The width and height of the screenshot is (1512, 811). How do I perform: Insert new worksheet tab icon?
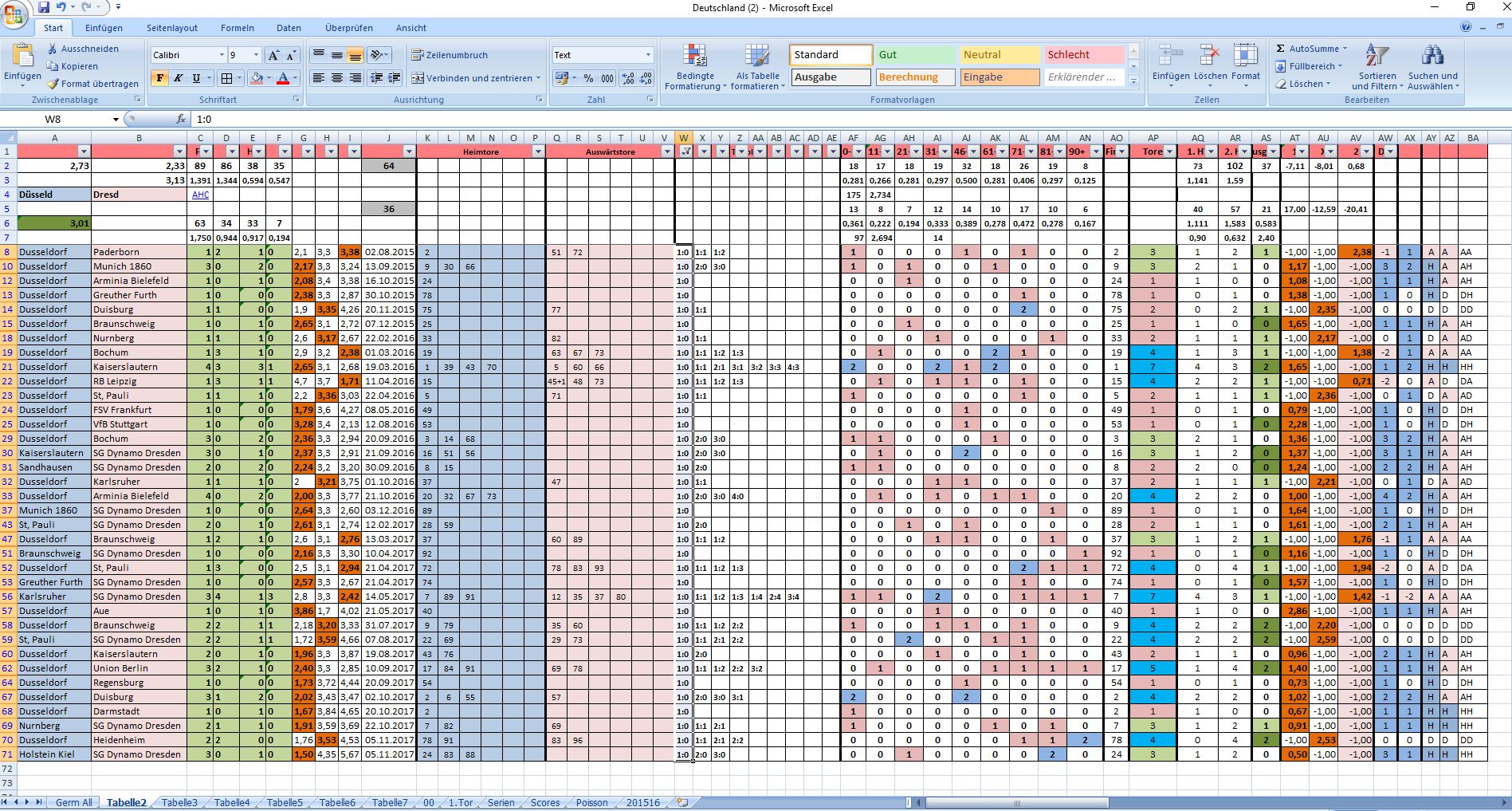pos(681,802)
